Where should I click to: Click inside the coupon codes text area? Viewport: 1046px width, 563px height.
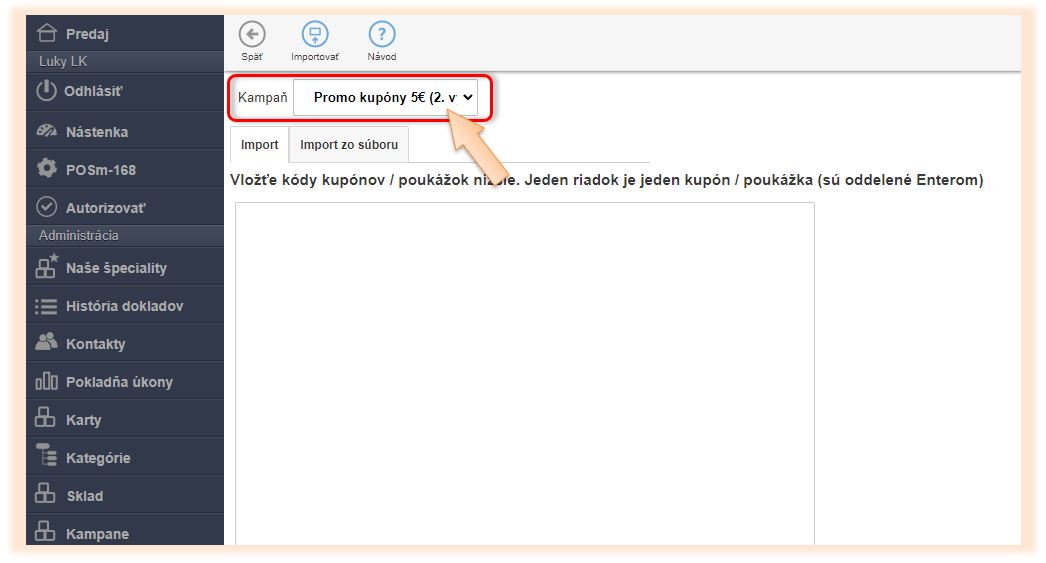pos(524,370)
